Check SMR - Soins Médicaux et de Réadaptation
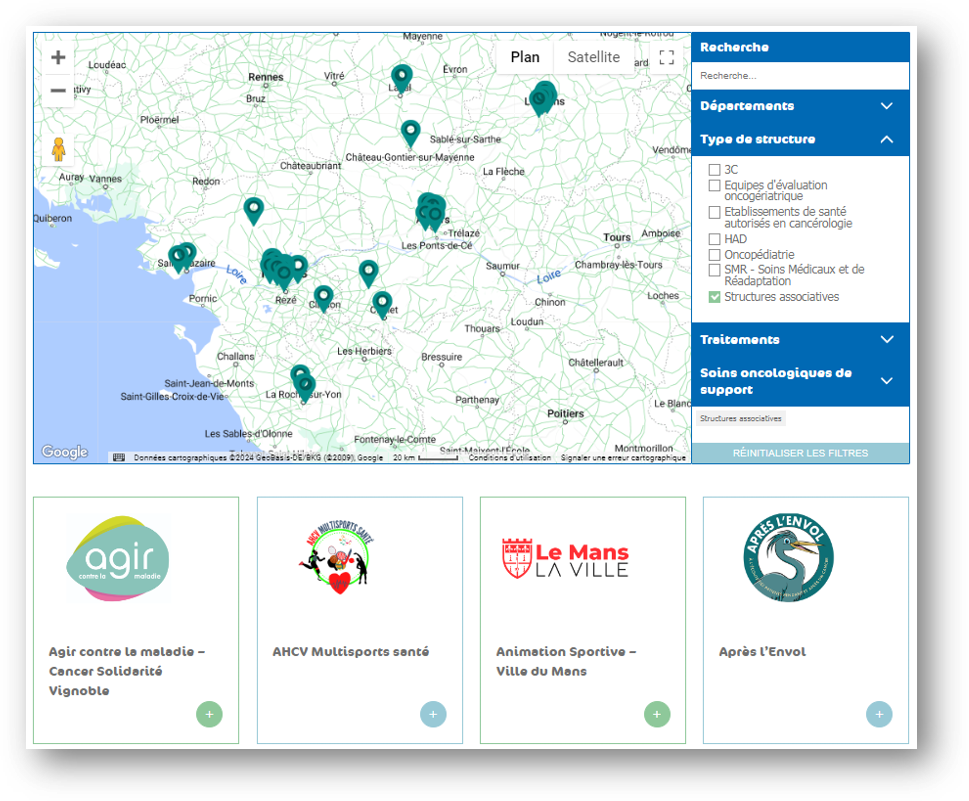 tap(714, 270)
